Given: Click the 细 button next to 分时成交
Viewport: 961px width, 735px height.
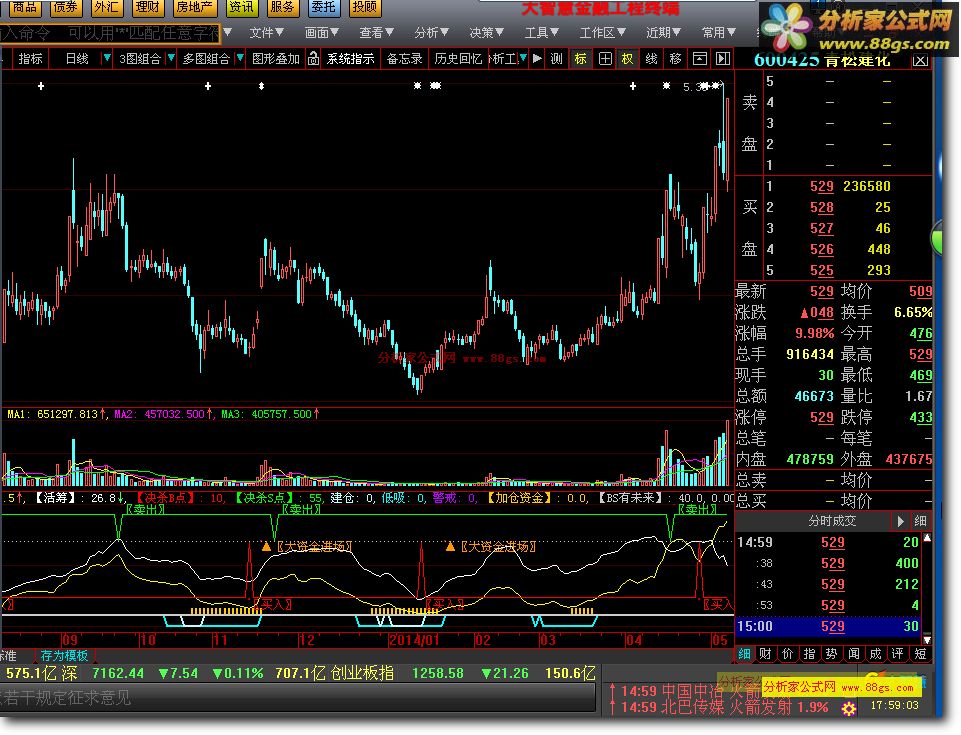Looking at the screenshot, I should pos(920,521).
